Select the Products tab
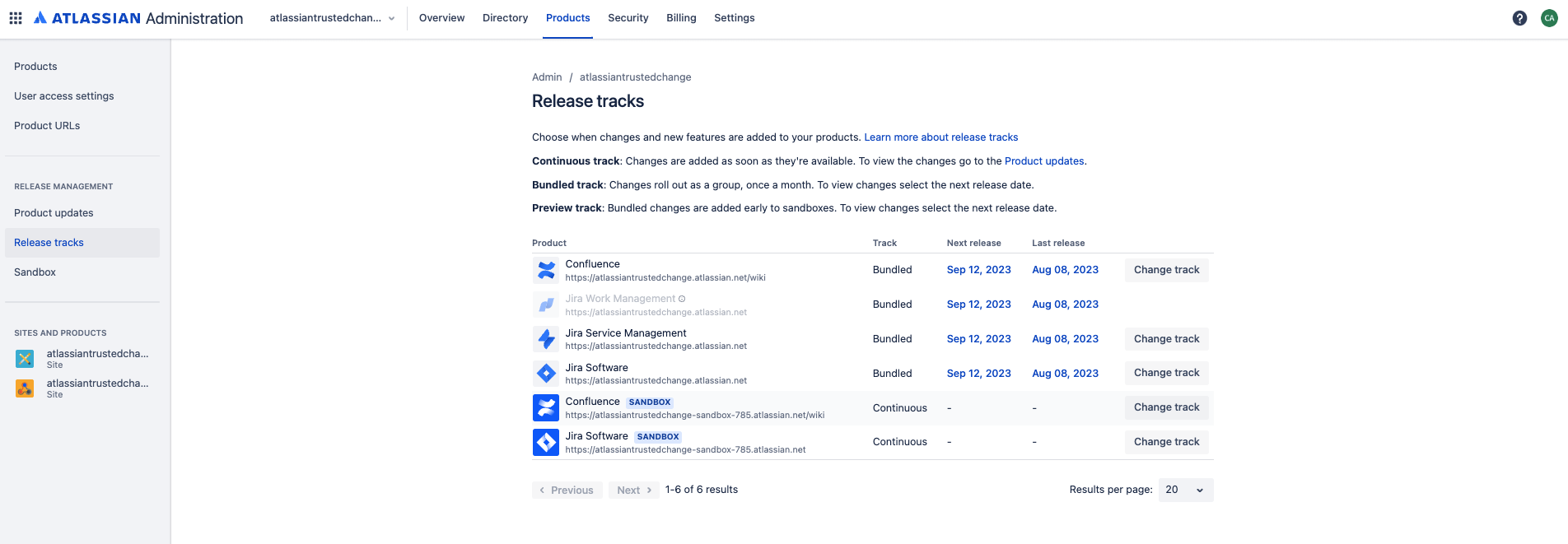 pos(567,18)
